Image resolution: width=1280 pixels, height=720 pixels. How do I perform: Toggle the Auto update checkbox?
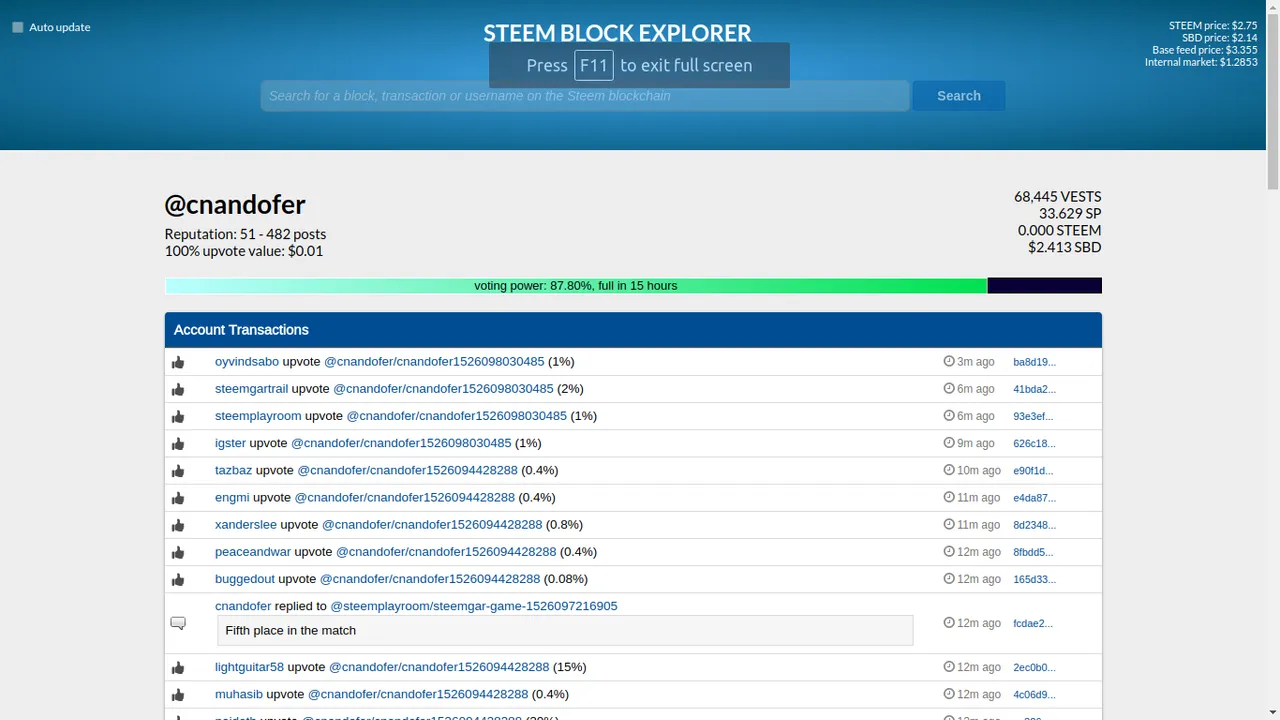pos(18,27)
